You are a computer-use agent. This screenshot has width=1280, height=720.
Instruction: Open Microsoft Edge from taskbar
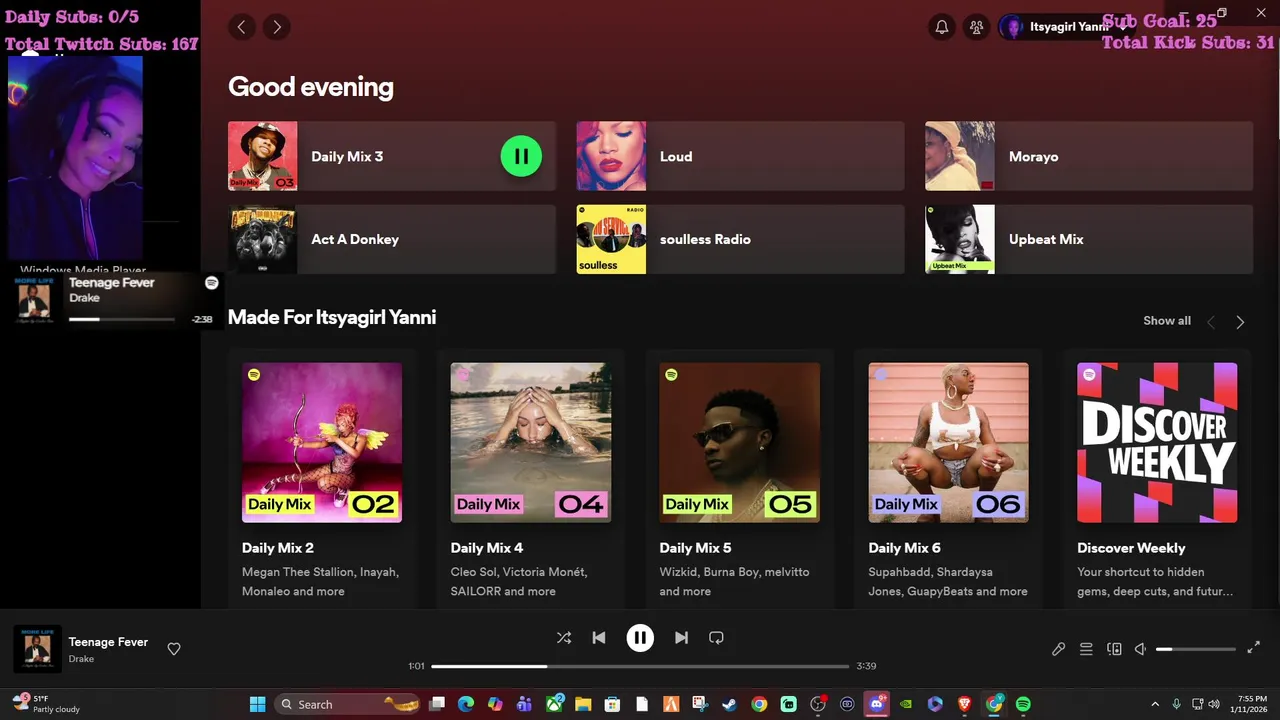coord(466,704)
